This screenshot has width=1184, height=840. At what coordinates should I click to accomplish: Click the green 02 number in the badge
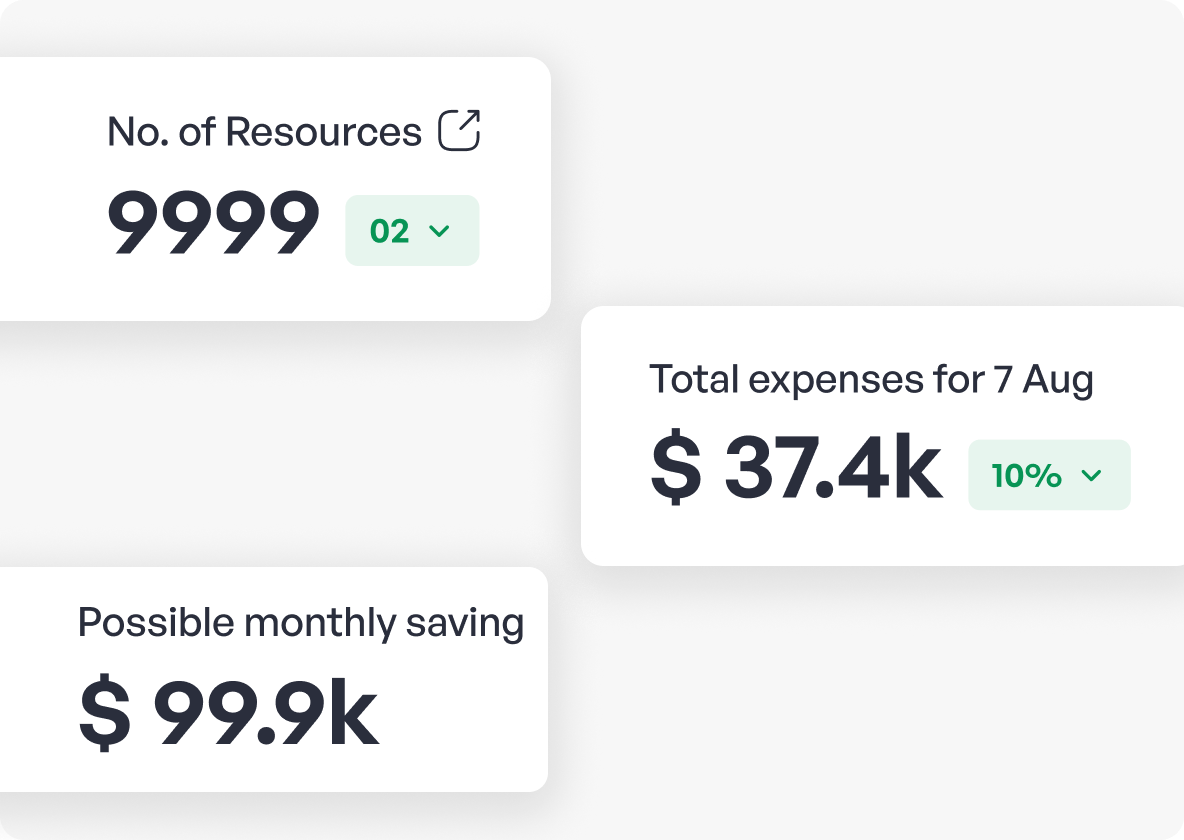pyautogui.click(x=390, y=231)
